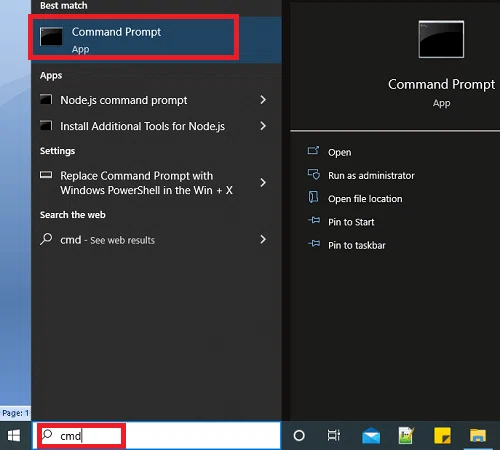Click the Run as administrator shield icon
This screenshot has width=500, height=450.
point(314,174)
